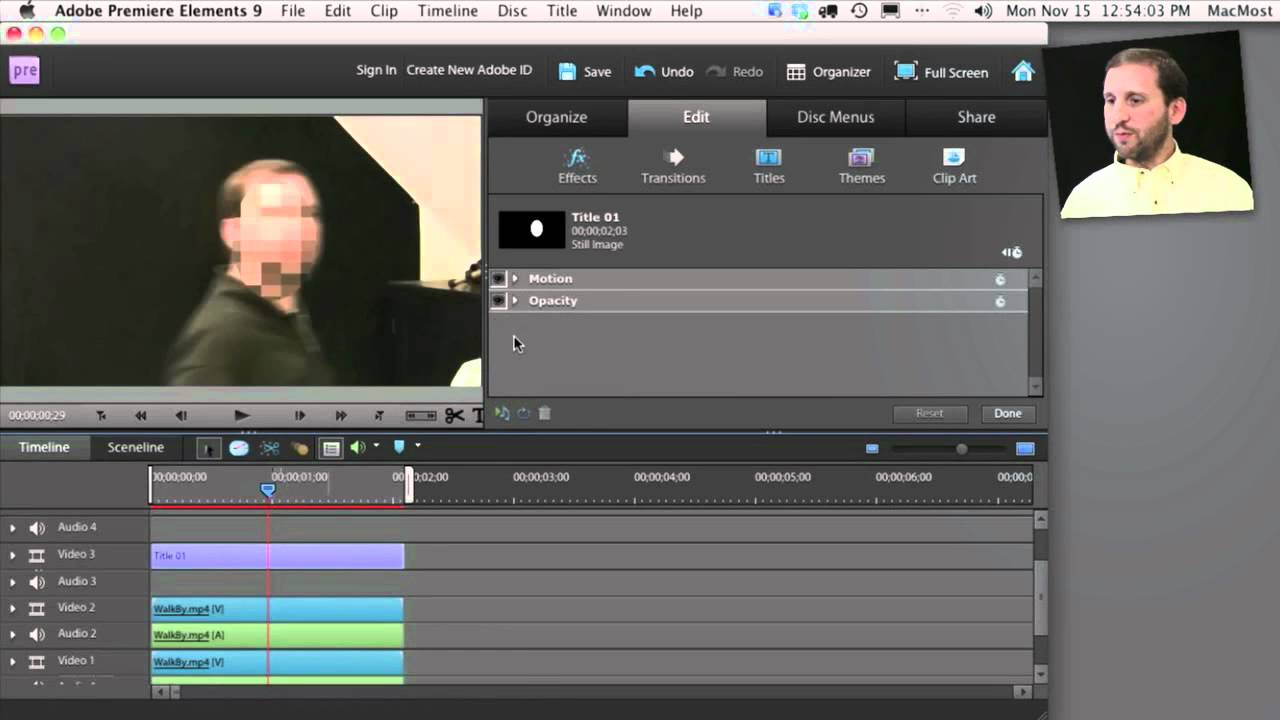The height and width of the screenshot is (720, 1280).
Task: Click the loop icon beside the trash
Action: pyautogui.click(x=523, y=413)
